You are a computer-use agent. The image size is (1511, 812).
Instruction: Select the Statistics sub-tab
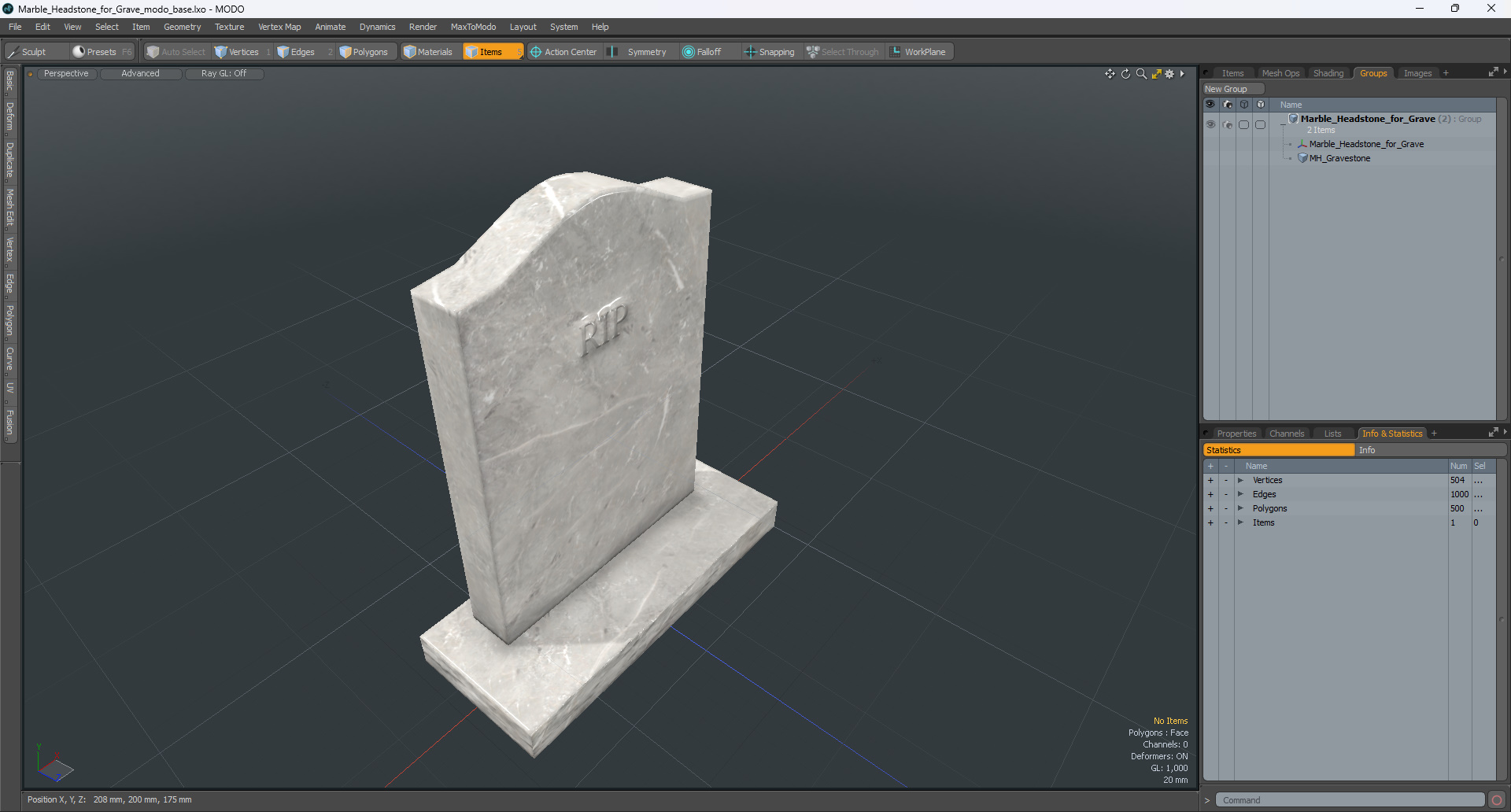click(x=1279, y=450)
